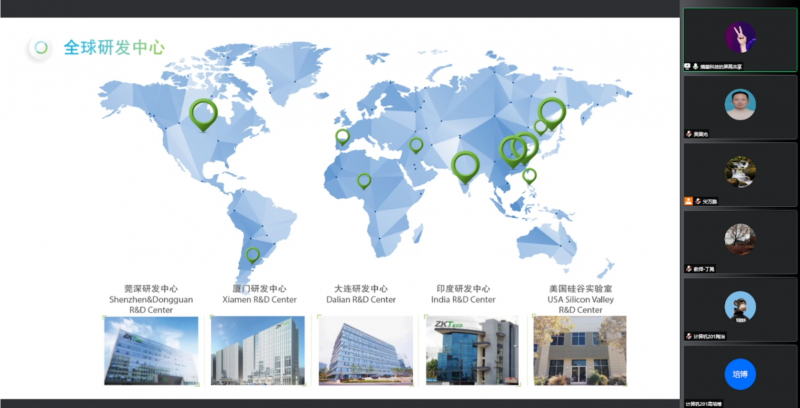The image size is (800, 408).
Task: Select the participant tile with blue 培博 avatar
Action: pyautogui.click(x=740, y=375)
